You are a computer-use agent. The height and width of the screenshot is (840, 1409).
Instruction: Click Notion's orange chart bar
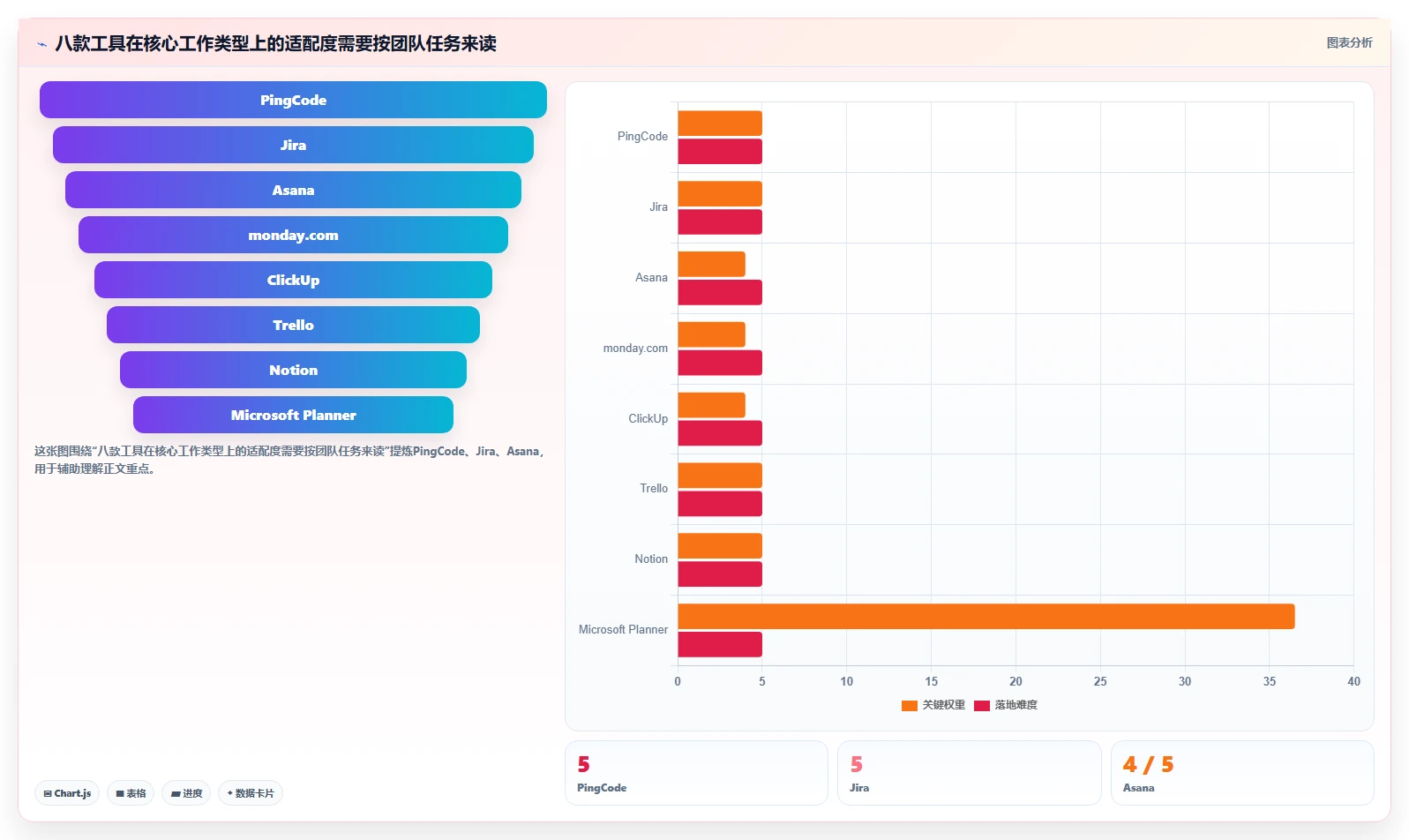(x=720, y=546)
